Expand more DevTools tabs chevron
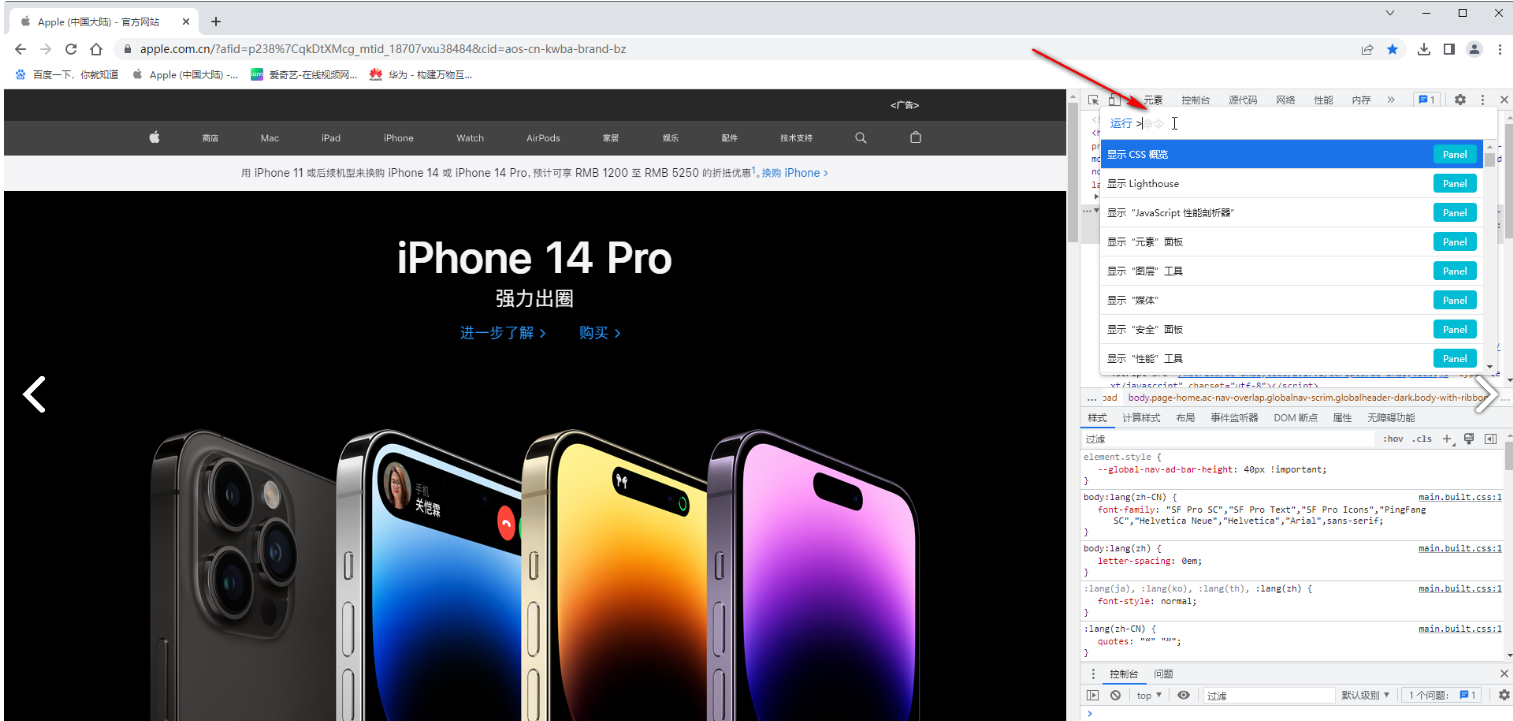This screenshot has height=721, width=1513. (x=1391, y=100)
